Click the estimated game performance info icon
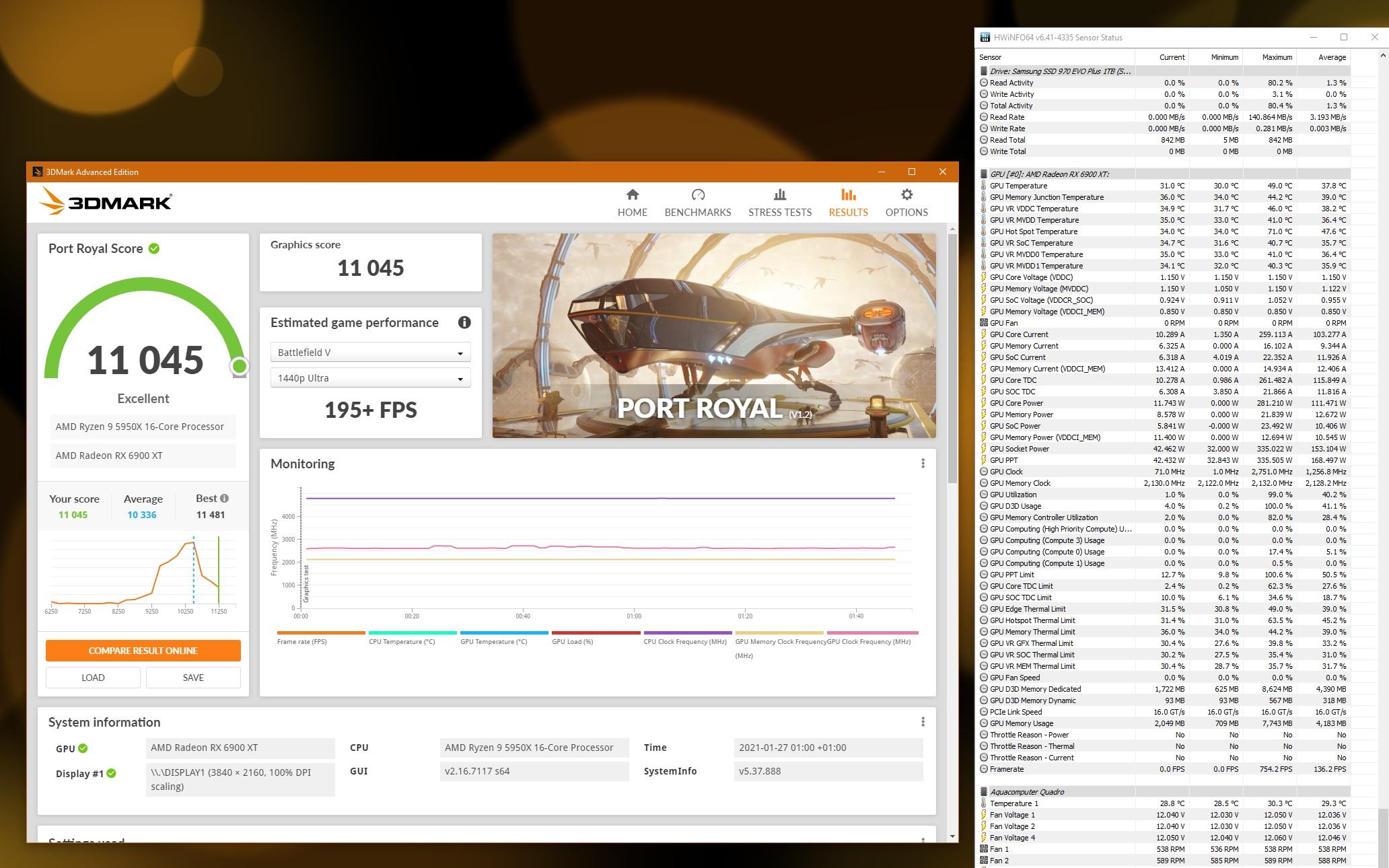 464,322
